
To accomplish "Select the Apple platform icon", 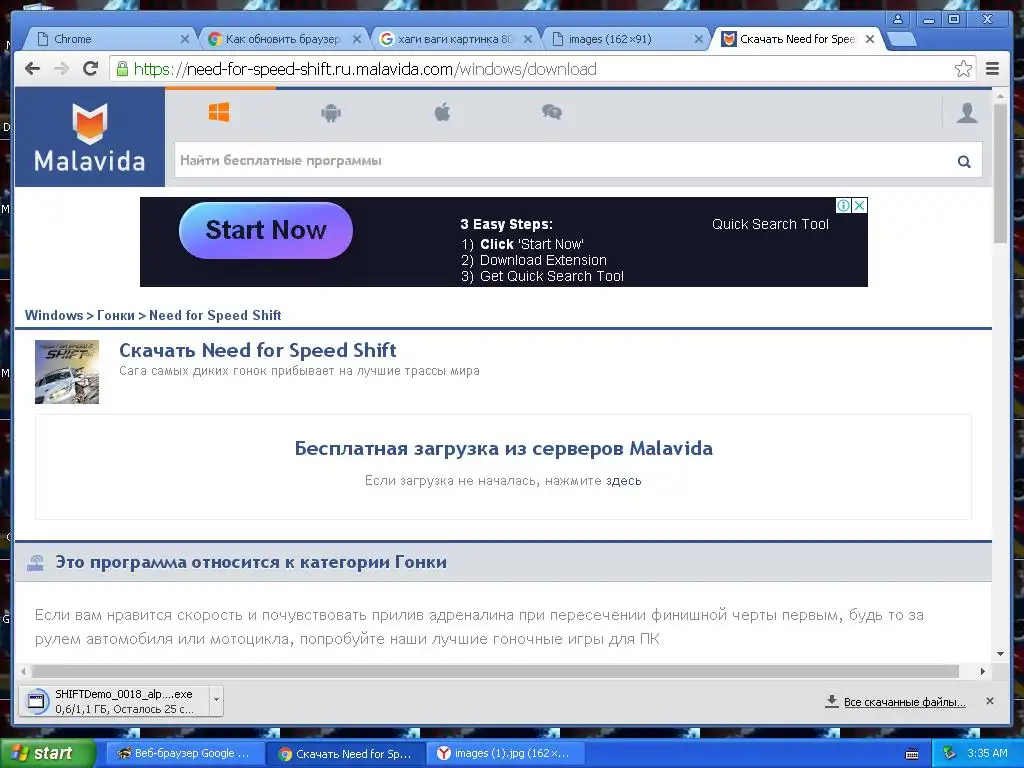I will pos(442,112).
